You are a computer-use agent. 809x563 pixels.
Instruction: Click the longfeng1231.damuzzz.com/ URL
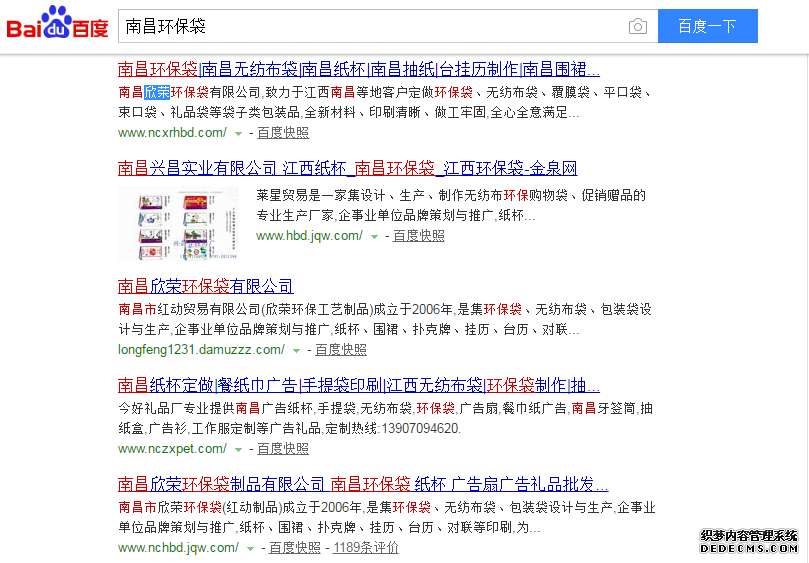click(x=201, y=350)
